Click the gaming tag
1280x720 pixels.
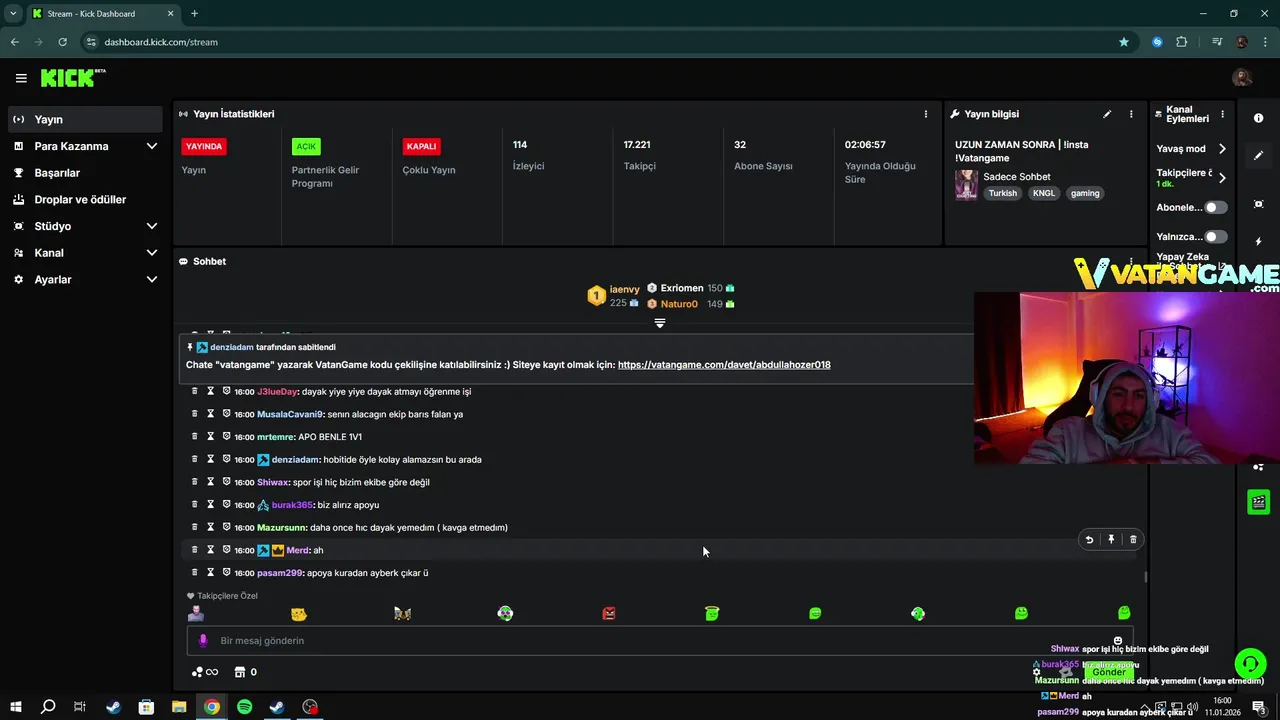1085,193
